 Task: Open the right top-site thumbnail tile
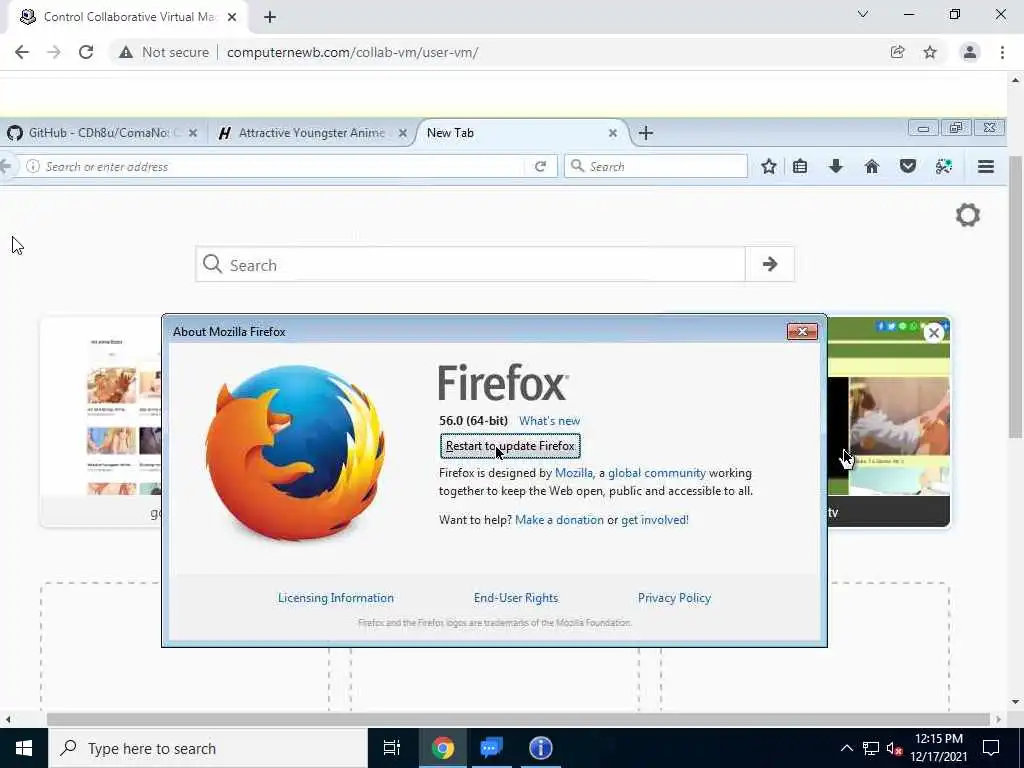pyautogui.click(x=889, y=422)
